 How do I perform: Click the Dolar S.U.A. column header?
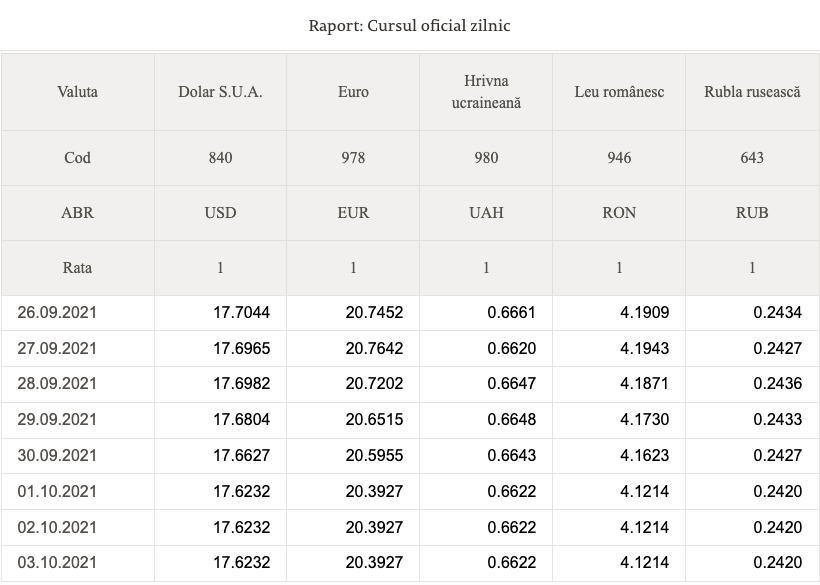click(x=220, y=92)
